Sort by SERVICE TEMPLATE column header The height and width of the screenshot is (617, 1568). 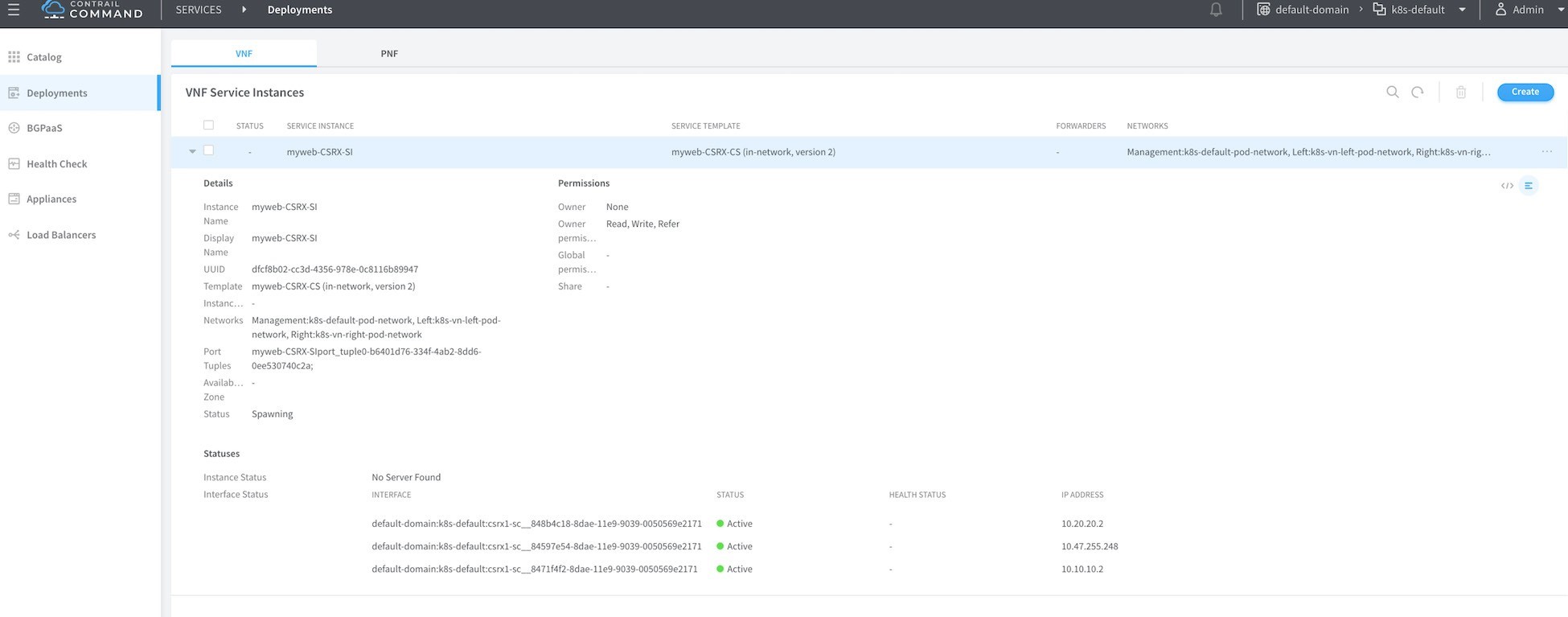(x=705, y=125)
